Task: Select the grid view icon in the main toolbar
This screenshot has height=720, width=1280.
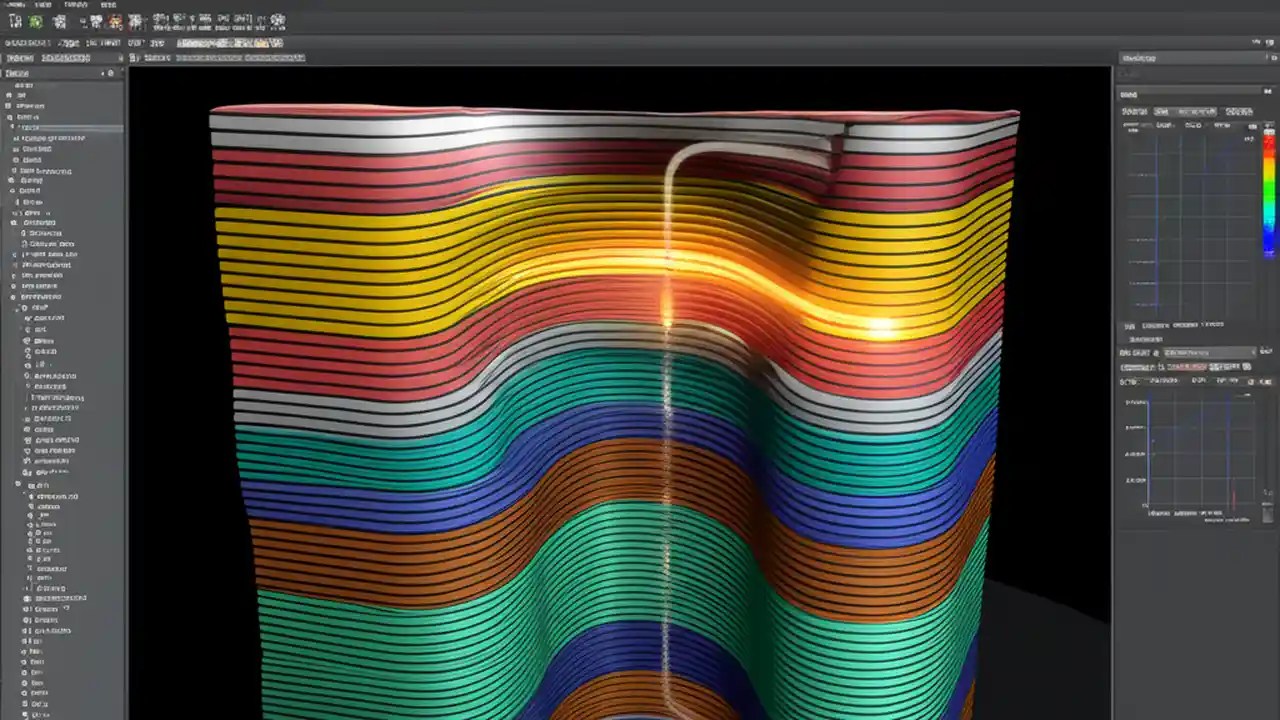Action: pyautogui.click(x=60, y=21)
